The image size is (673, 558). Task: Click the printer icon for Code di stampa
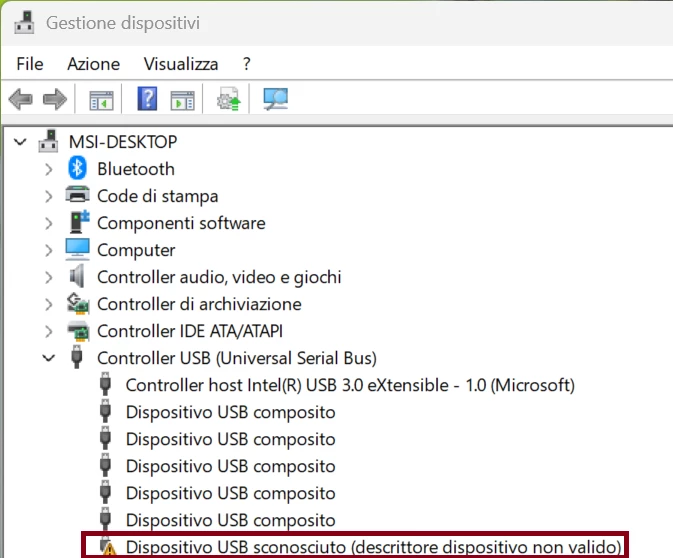tap(78, 195)
